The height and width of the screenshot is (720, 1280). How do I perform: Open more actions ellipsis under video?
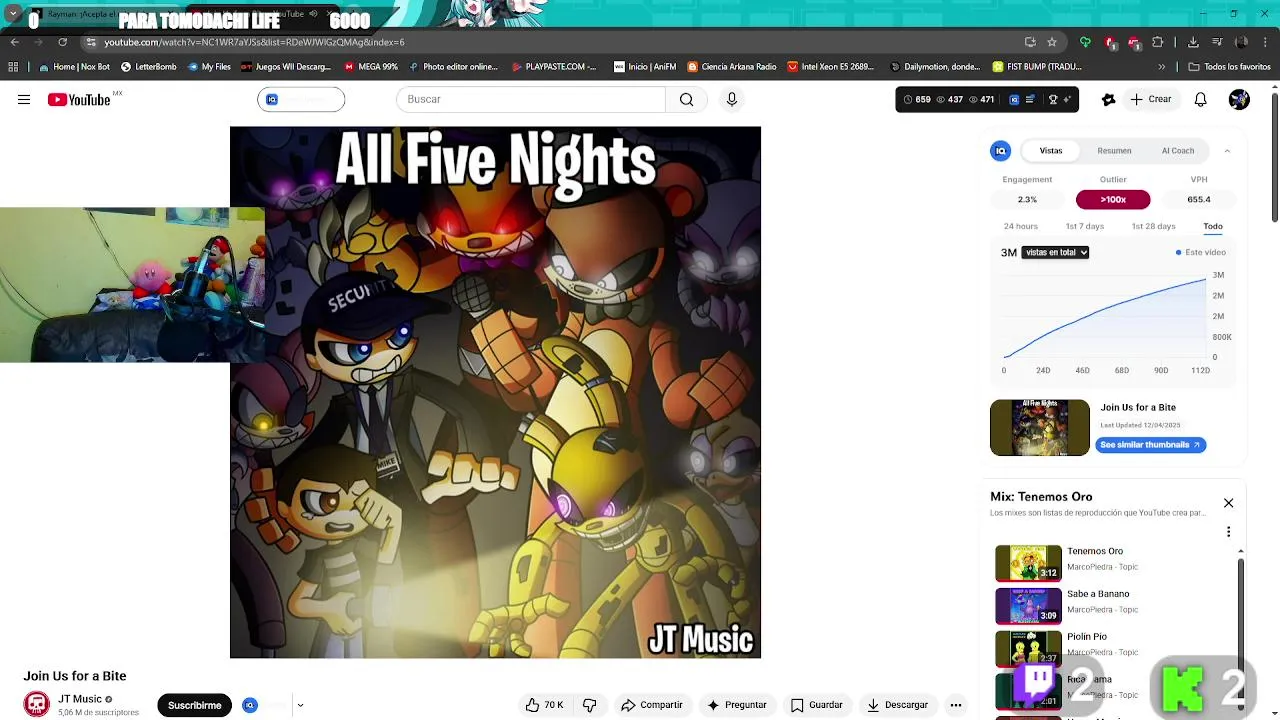point(956,705)
